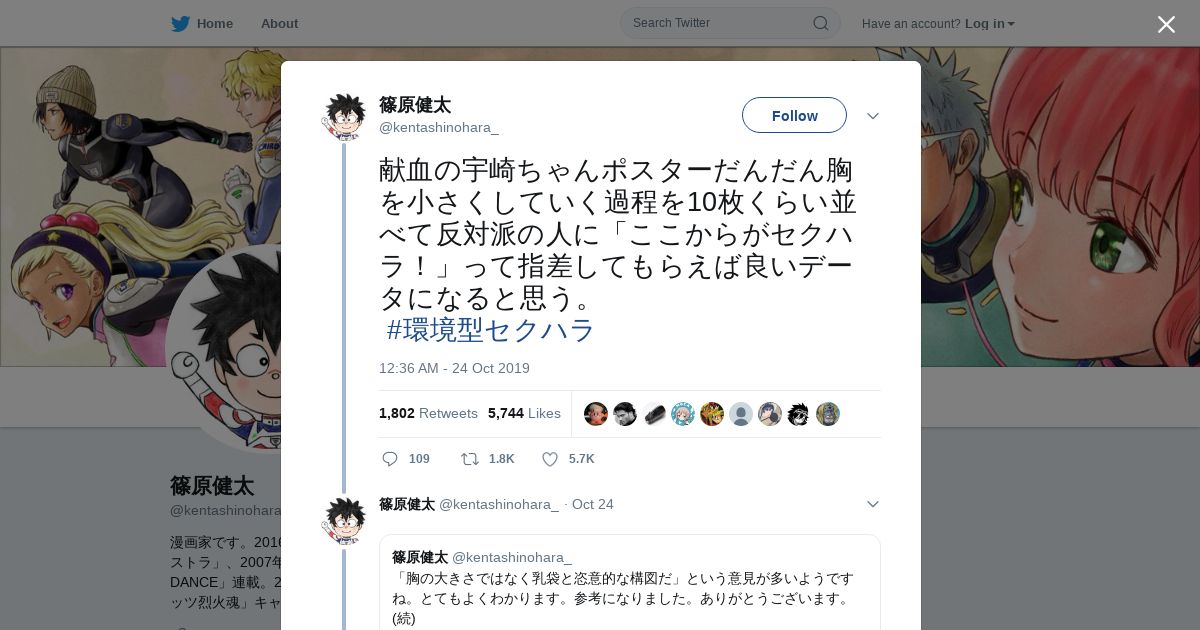Open 篠原健太 avatar at top of tweet
The width and height of the screenshot is (1200, 630).
(x=344, y=117)
